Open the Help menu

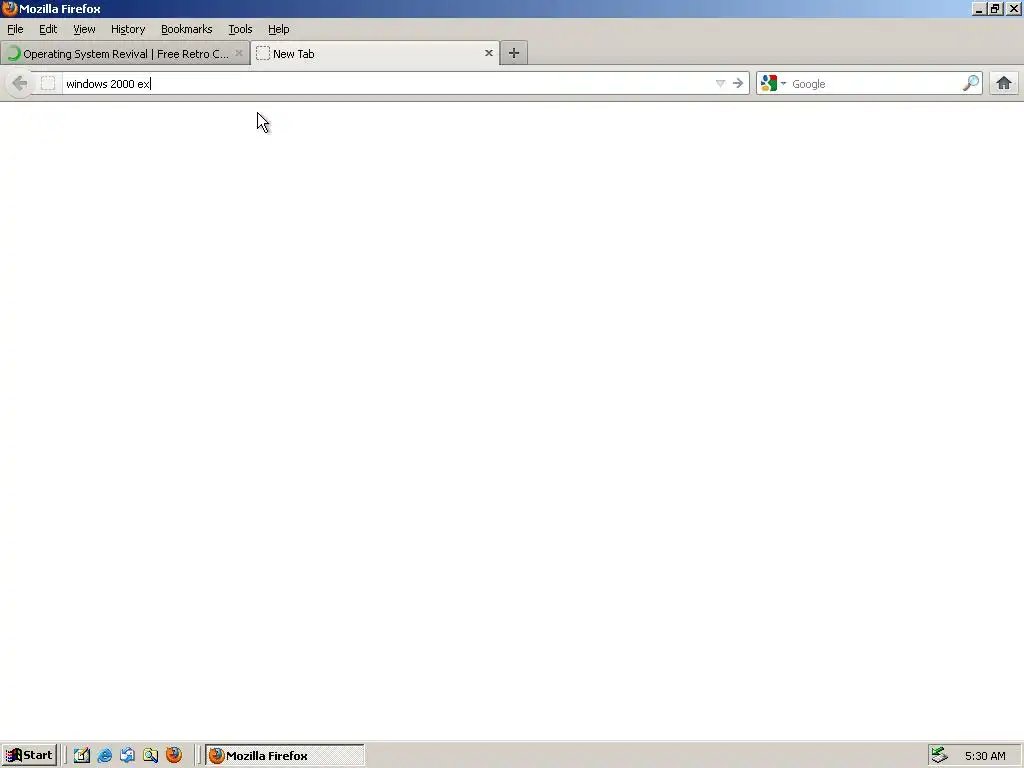tap(279, 29)
